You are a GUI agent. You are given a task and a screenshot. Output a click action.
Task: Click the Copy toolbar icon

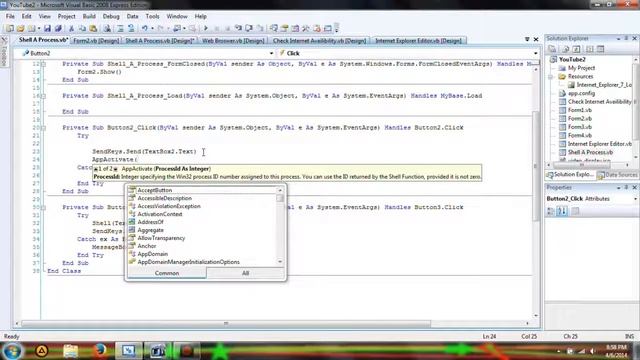pyautogui.click(x=82, y=29)
